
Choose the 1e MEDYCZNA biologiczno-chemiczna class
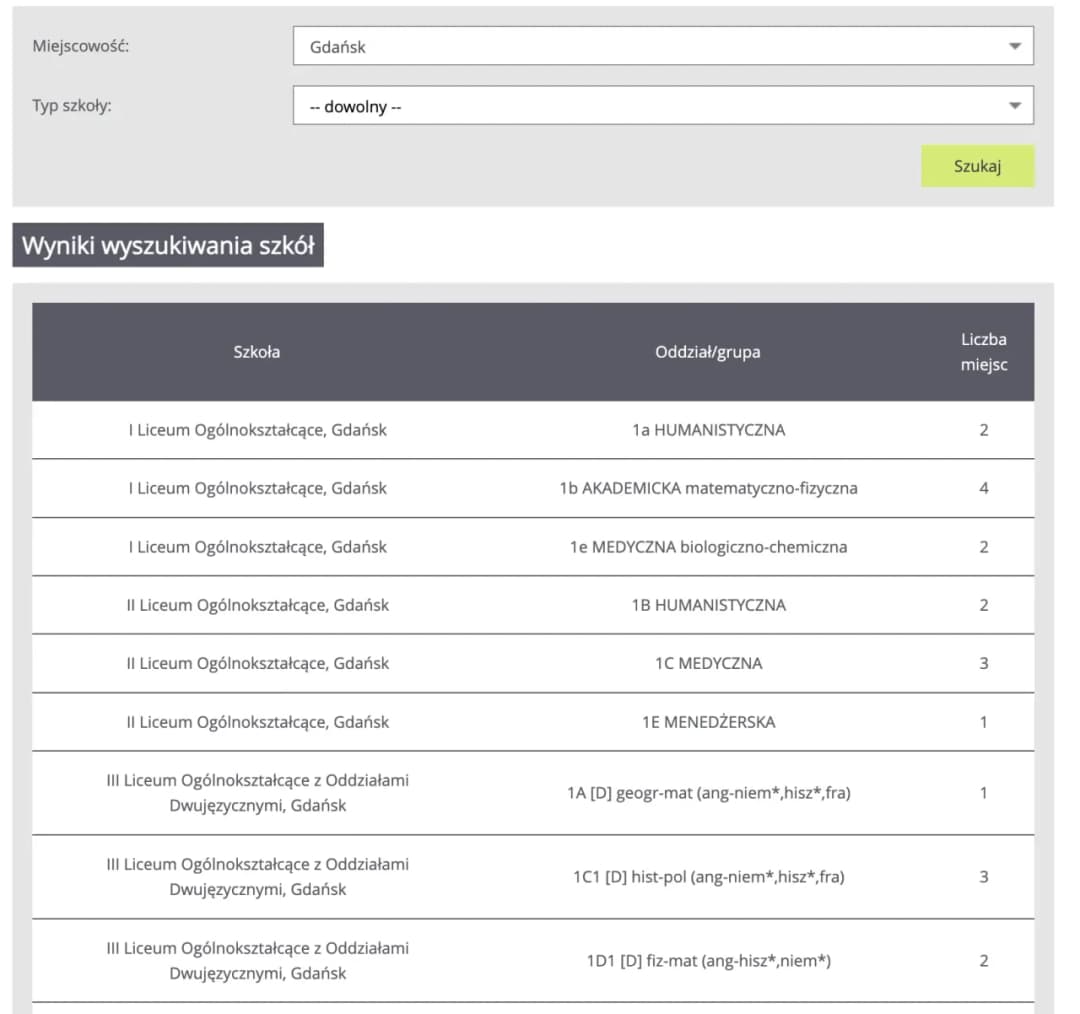[708, 547]
